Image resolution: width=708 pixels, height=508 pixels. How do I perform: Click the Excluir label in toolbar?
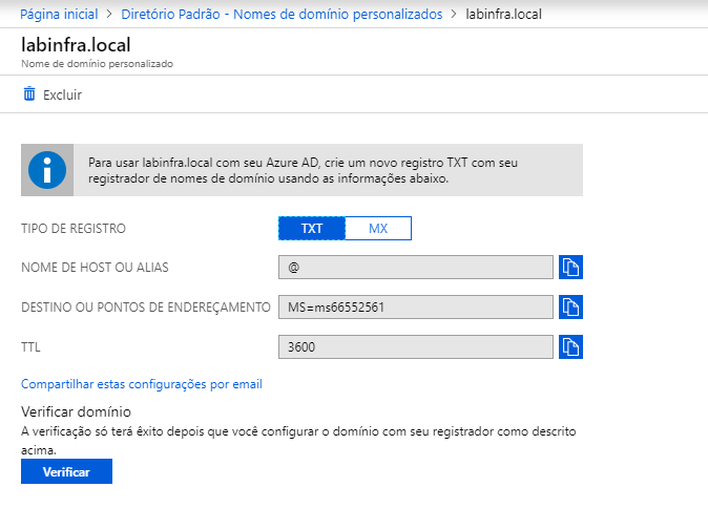point(62,95)
